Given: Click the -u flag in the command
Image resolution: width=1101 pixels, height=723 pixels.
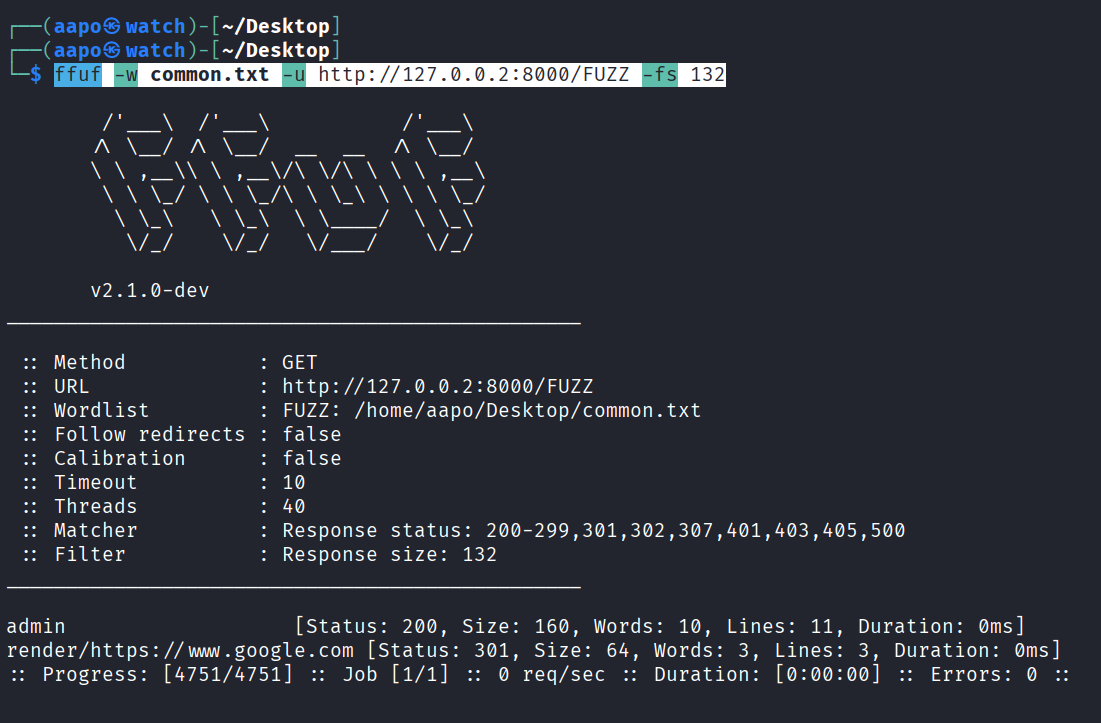Looking at the screenshot, I should point(293,75).
